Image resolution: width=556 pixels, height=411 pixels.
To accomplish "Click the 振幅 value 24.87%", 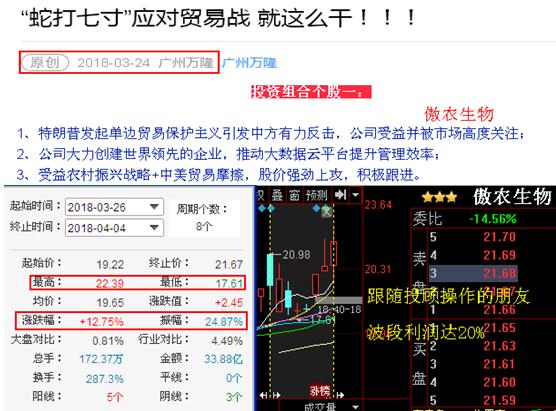I will [224, 322].
